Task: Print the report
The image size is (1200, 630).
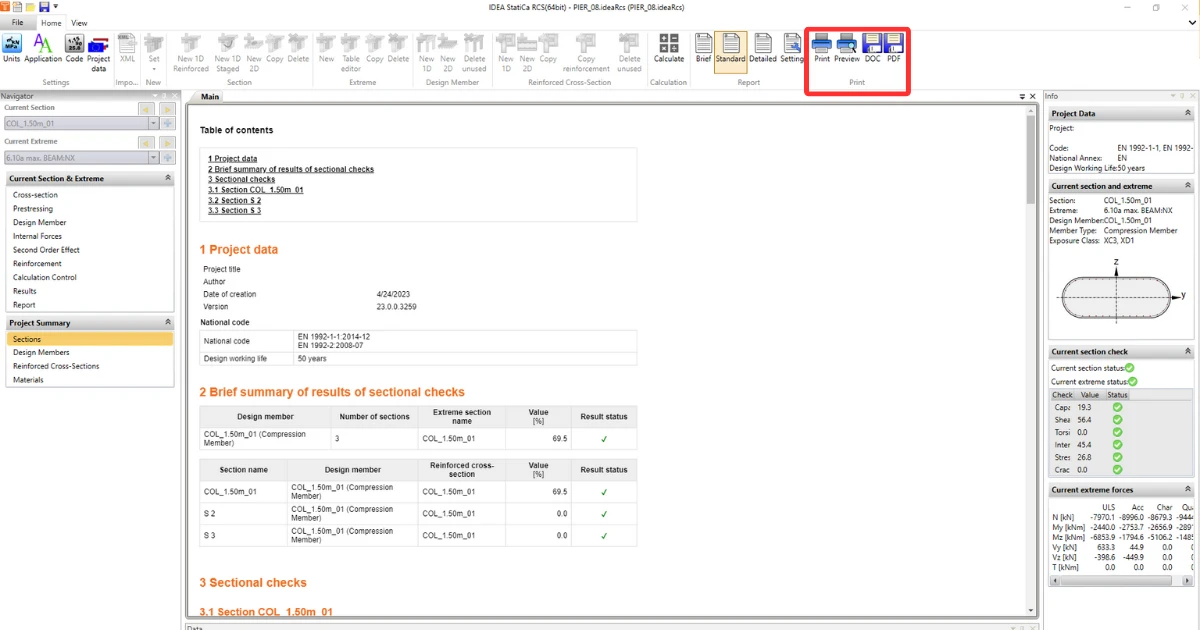Action: coord(822,47)
